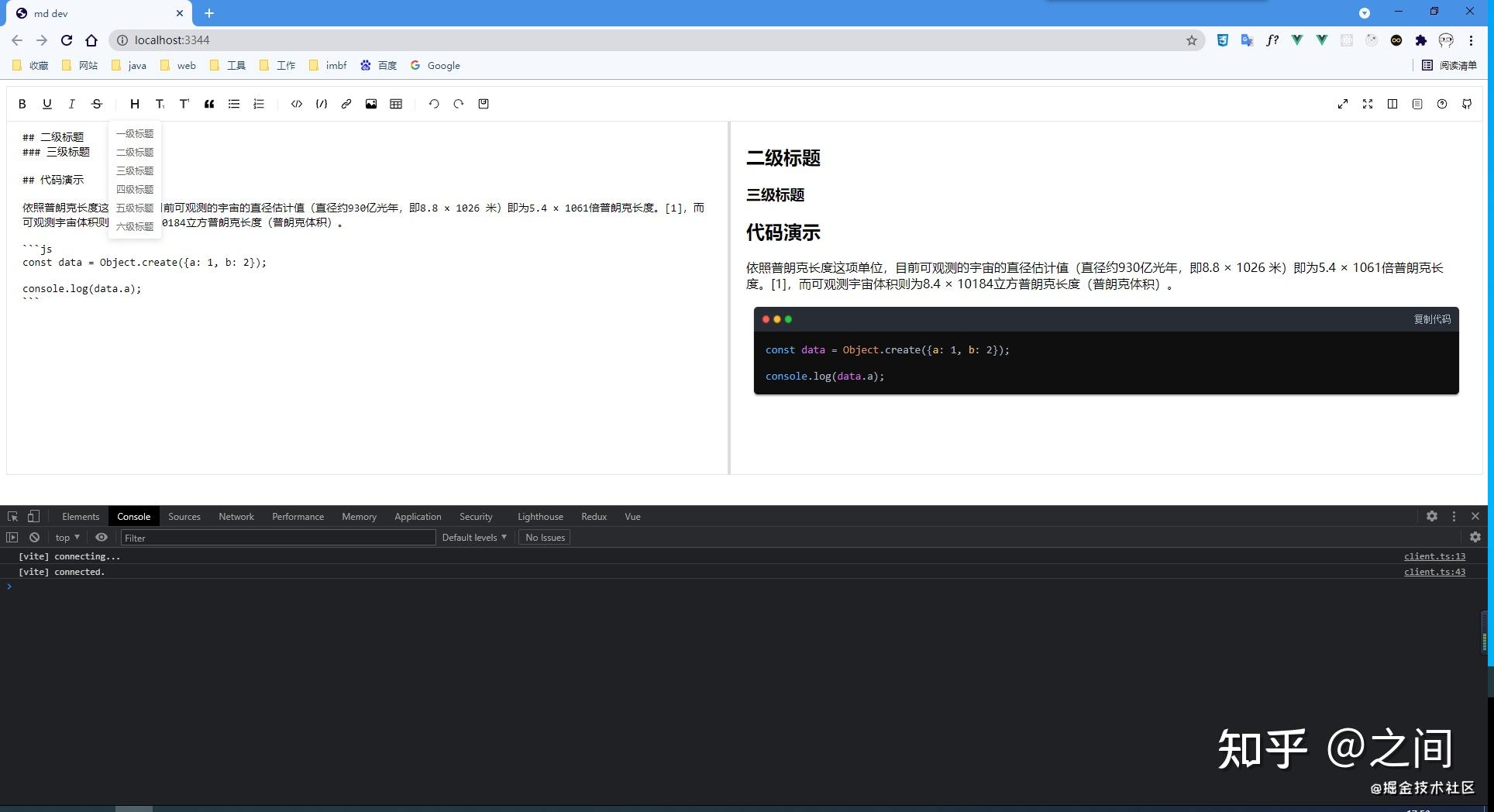This screenshot has height=812, width=1494.
Task: Insert a code block
Action: [x=322, y=104]
